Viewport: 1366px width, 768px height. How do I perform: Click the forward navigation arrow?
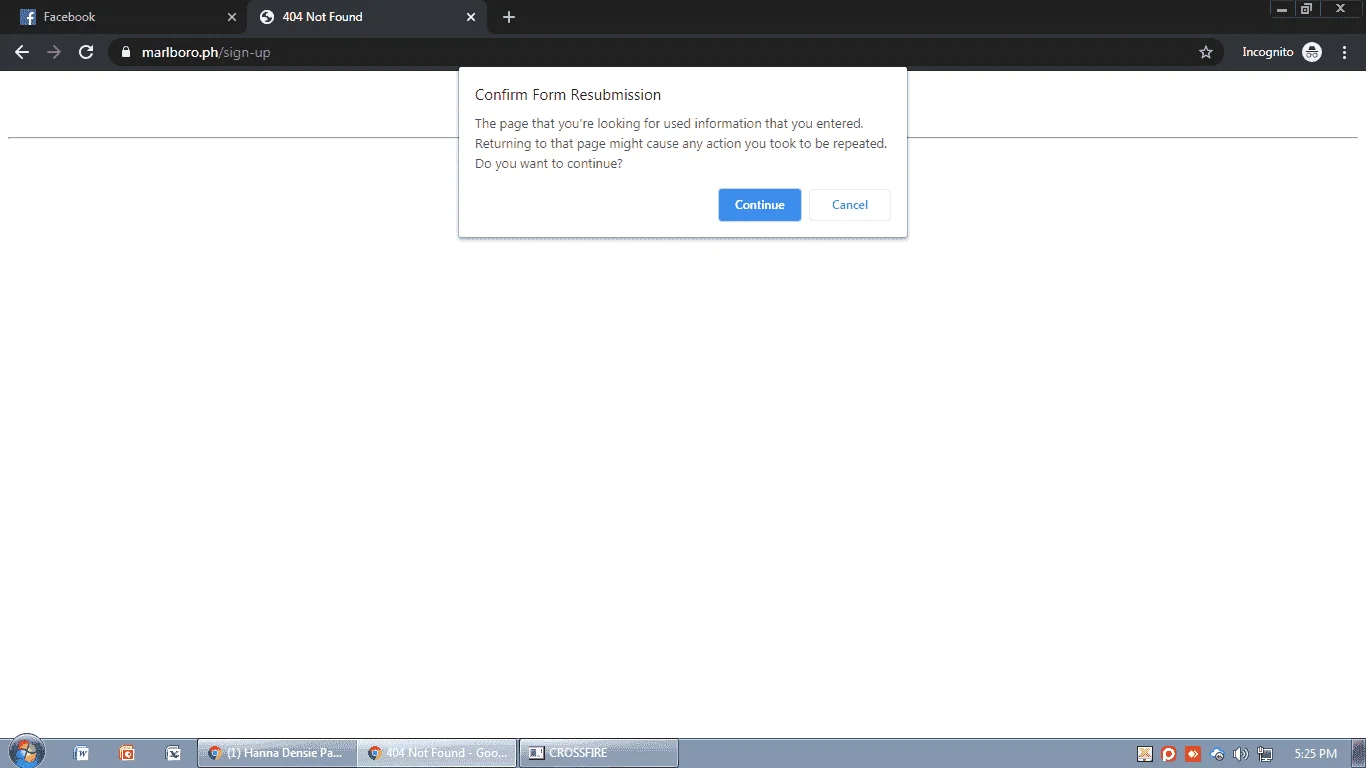coord(54,52)
